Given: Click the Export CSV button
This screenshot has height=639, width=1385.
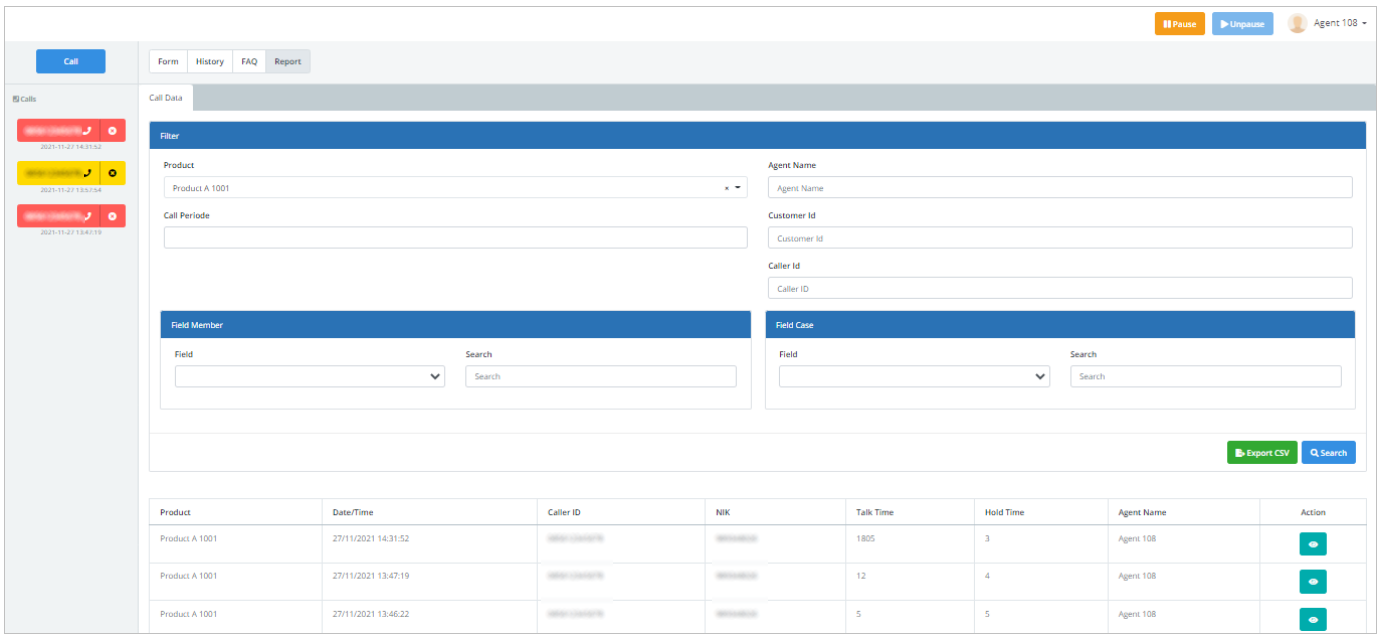Looking at the screenshot, I should click(x=1262, y=452).
